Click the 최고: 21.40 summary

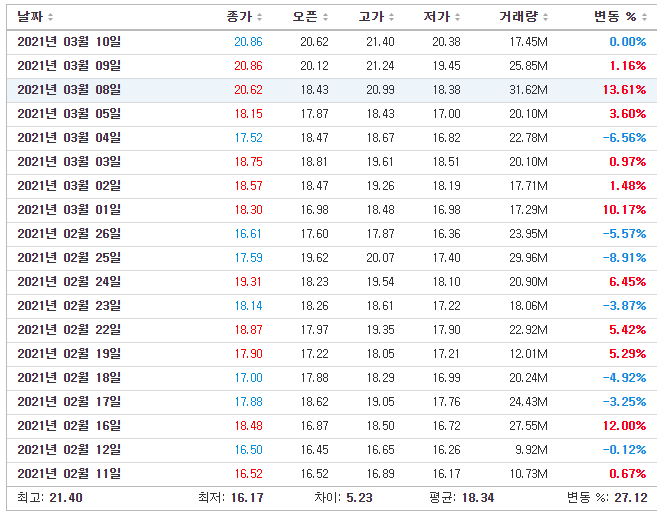(50, 498)
